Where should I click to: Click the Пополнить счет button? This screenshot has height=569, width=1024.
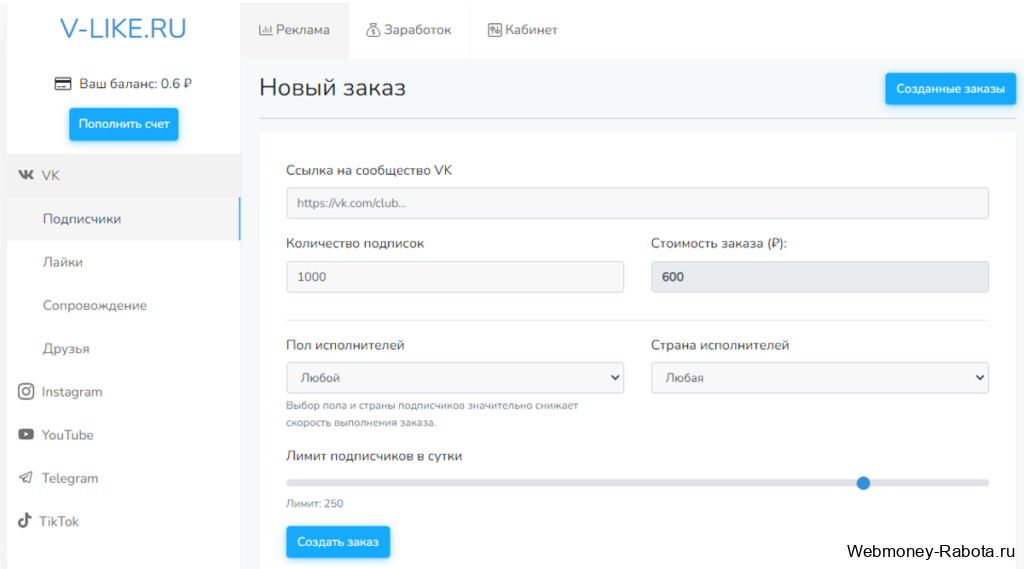coord(123,124)
